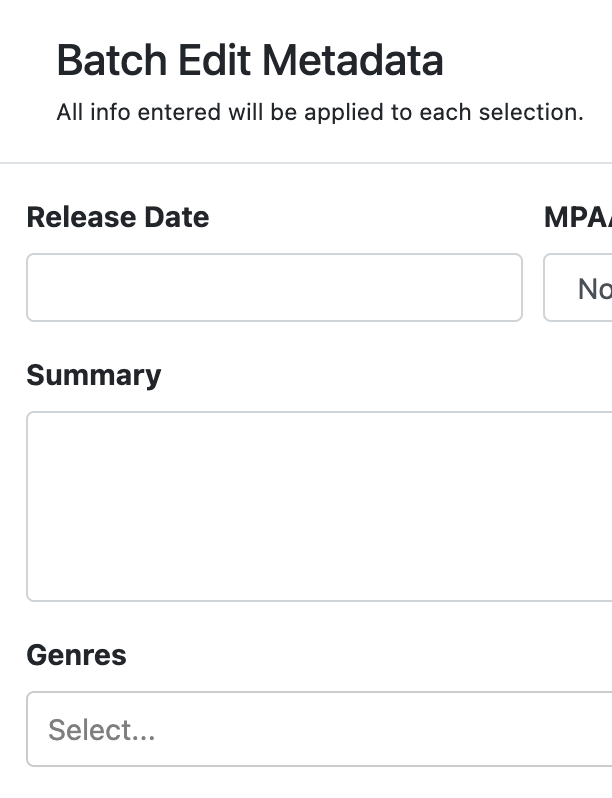Click the Release Date input field
The image size is (612, 798).
(274, 288)
